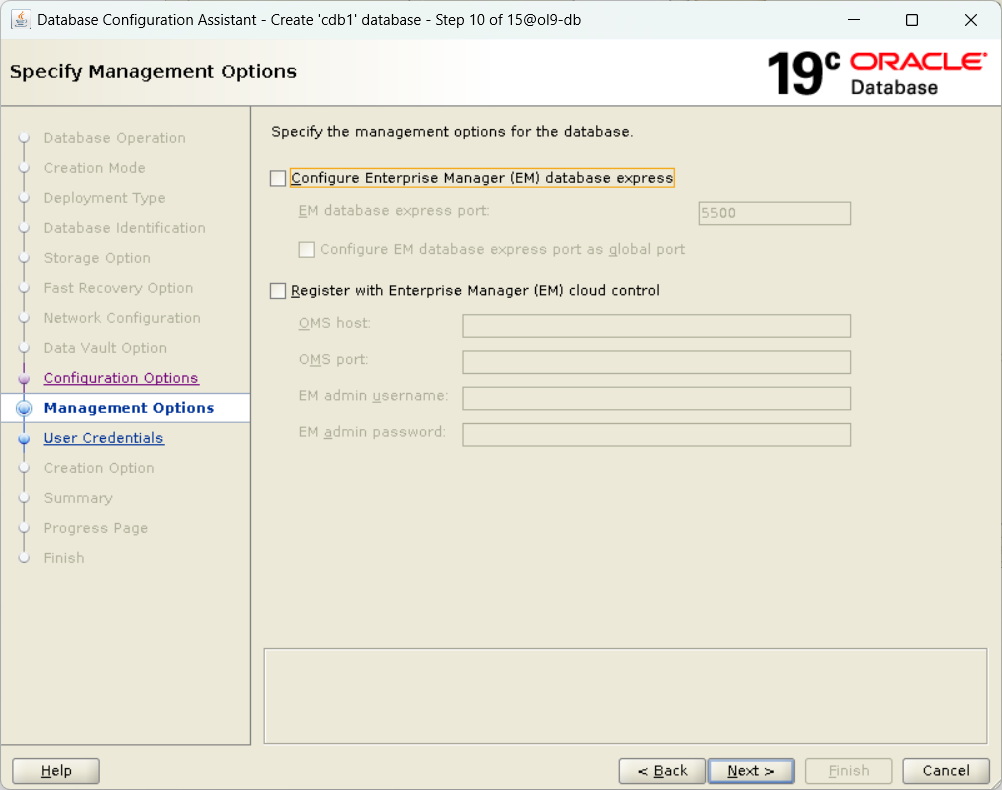This screenshot has height=790, width=1002.
Task: Toggle Configure EM database express port as global port
Action: click(307, 249)
